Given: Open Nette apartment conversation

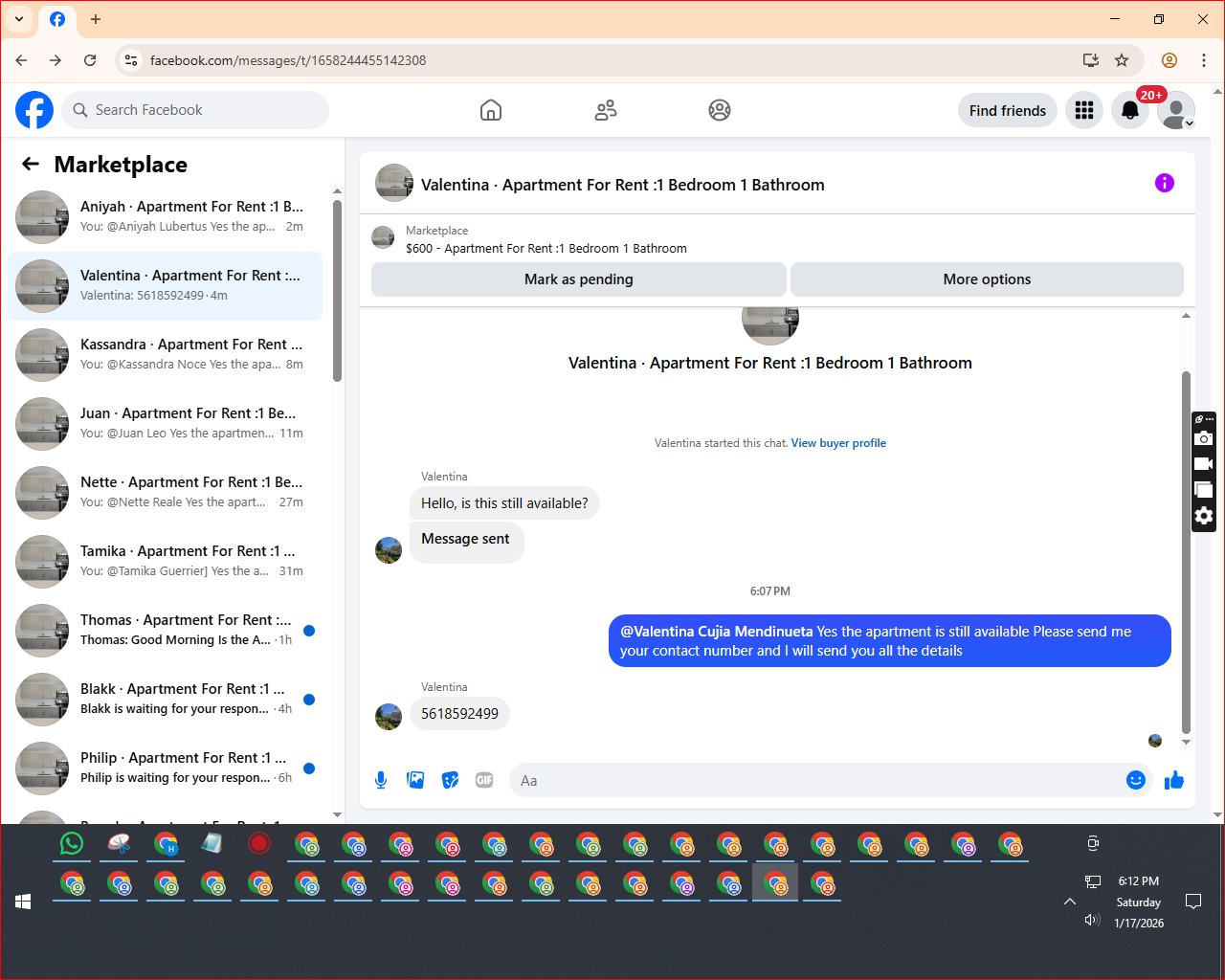Looking at the screenshot, I should pos(166,493).
